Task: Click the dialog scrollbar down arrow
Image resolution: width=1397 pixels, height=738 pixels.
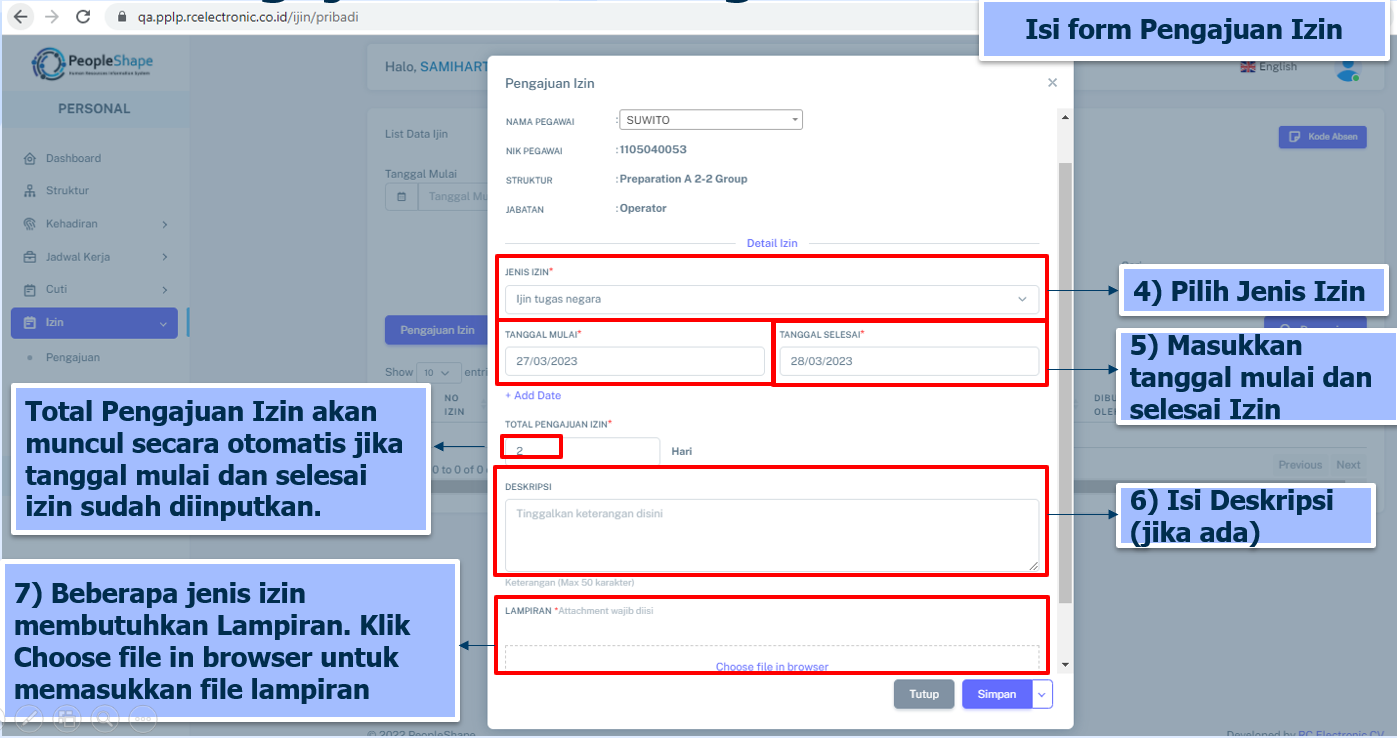Action: tap(1065, 664)
